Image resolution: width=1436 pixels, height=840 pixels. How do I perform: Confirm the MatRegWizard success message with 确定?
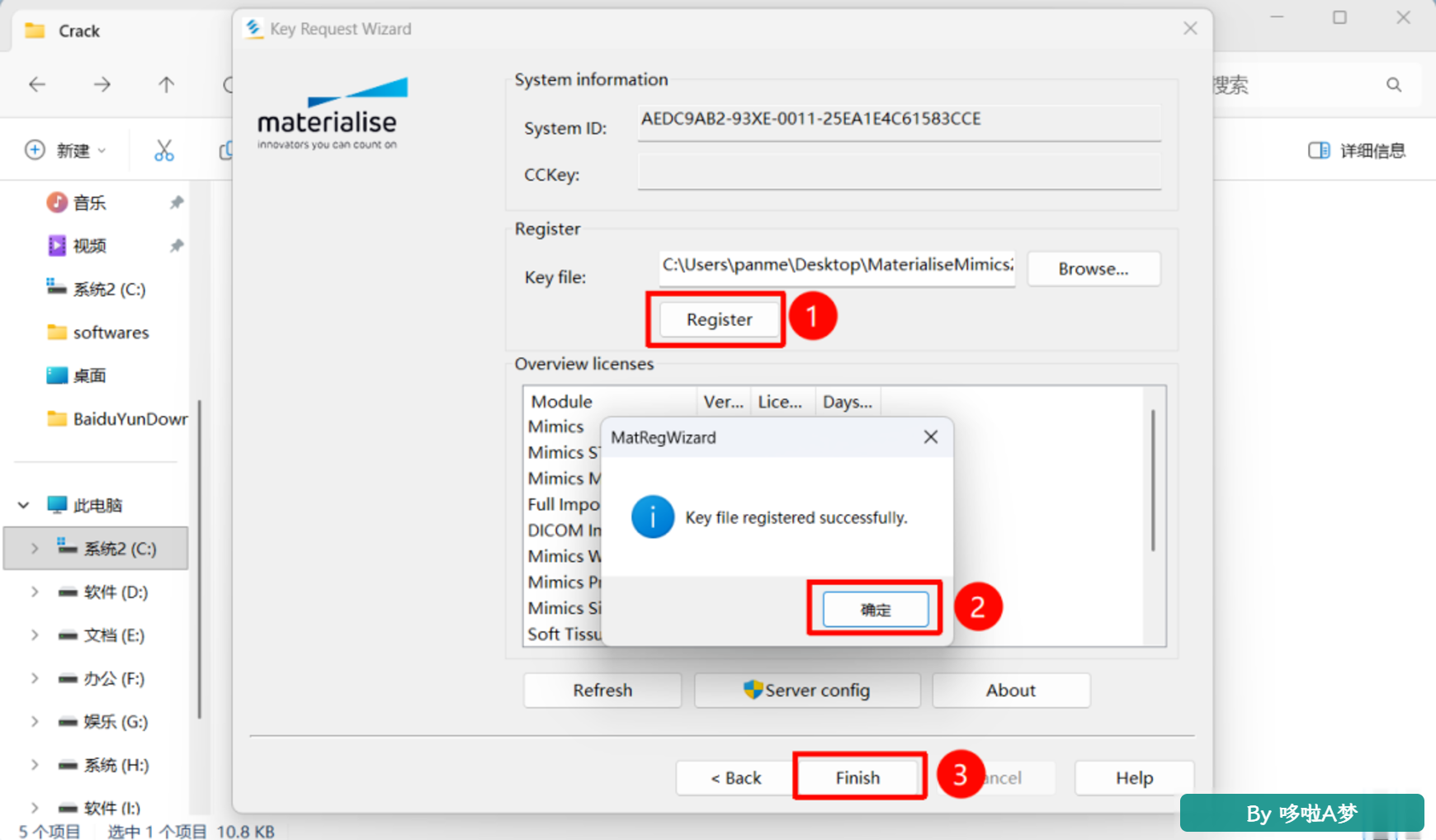875,610
